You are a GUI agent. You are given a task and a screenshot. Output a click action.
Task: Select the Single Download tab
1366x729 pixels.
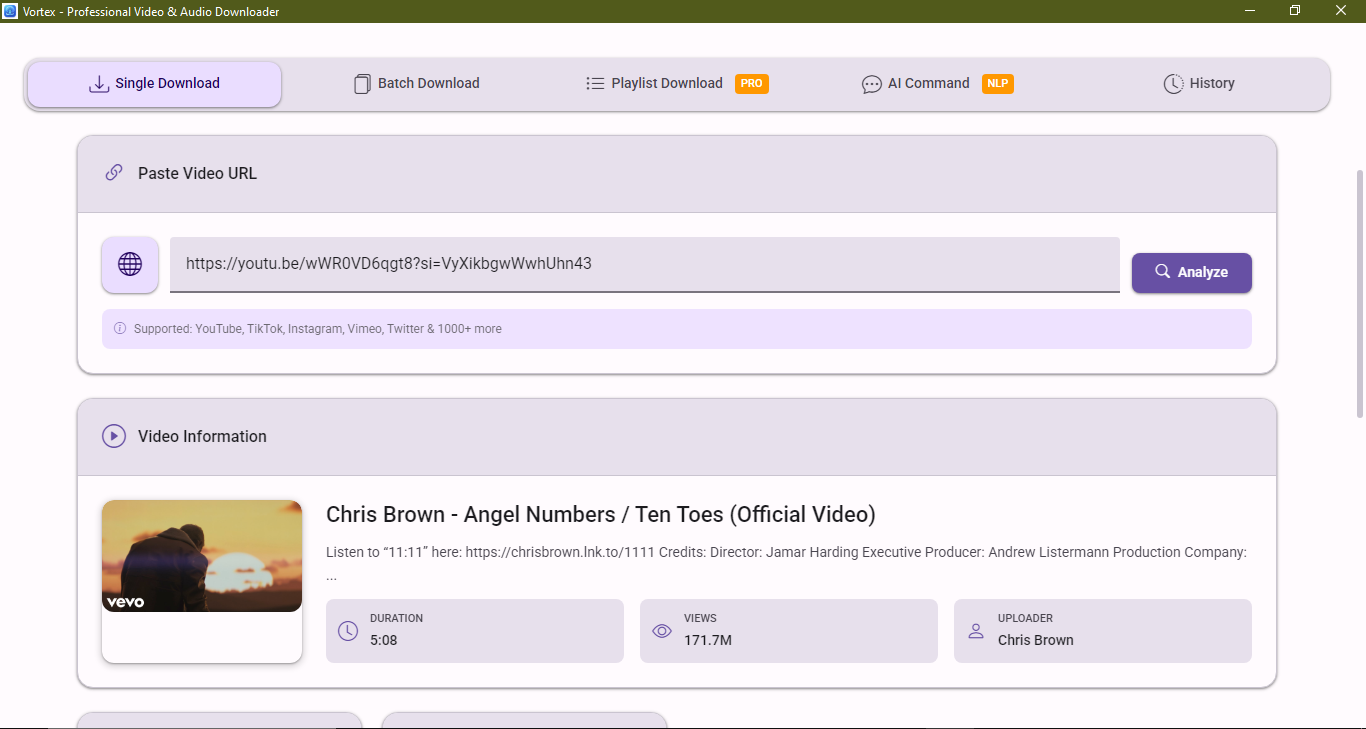coord(155,84)
